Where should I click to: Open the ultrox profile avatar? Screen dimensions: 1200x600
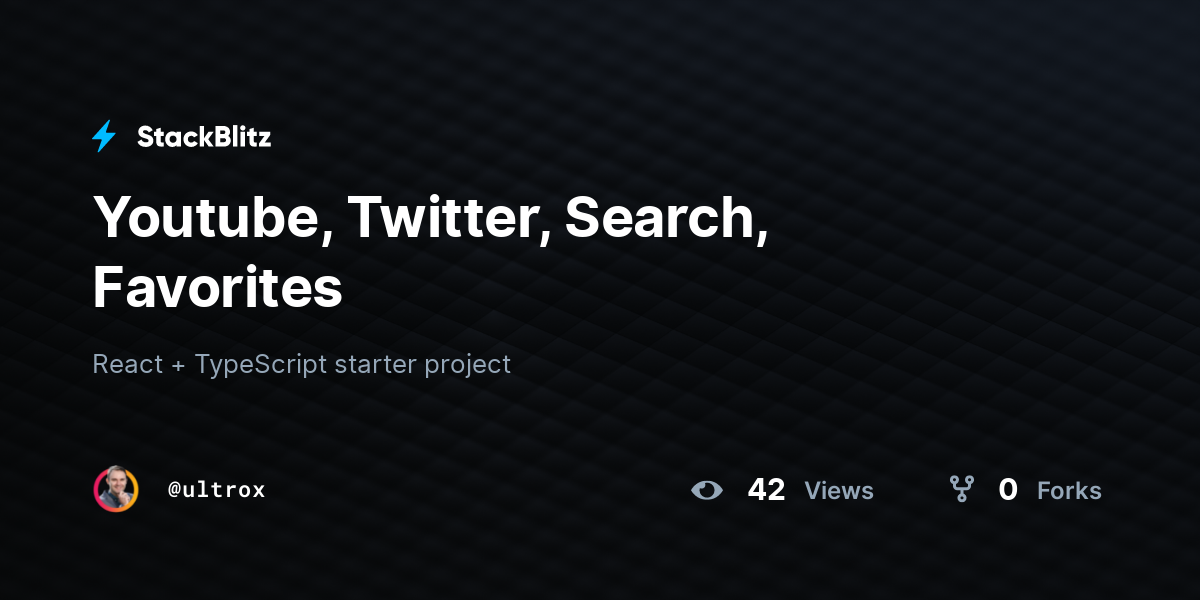116,489
